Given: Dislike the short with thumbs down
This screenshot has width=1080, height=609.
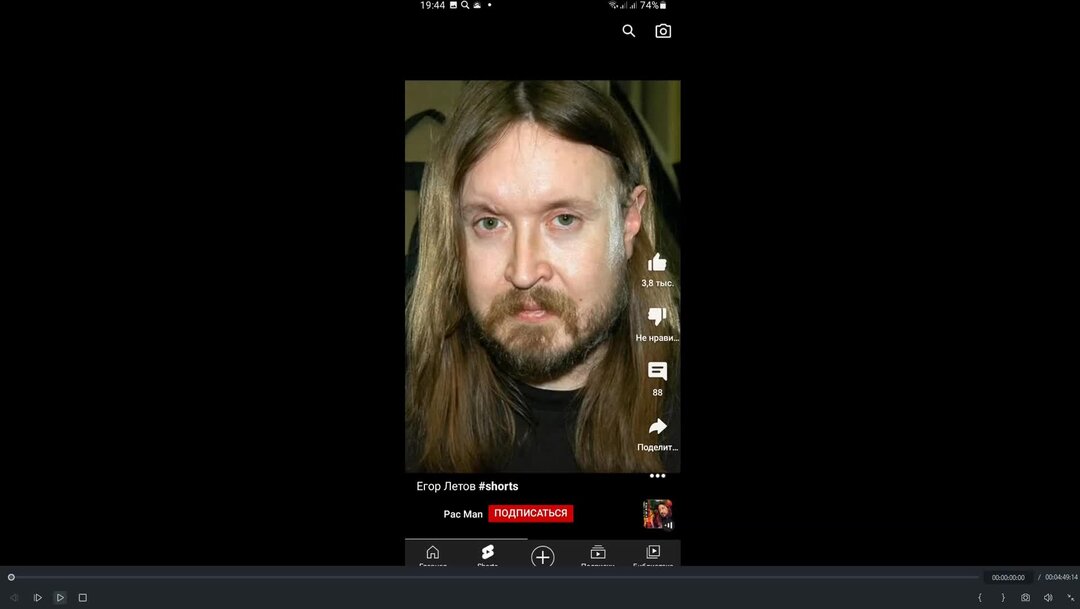Looking at the screenshot, I should click(x=657, y=316).
